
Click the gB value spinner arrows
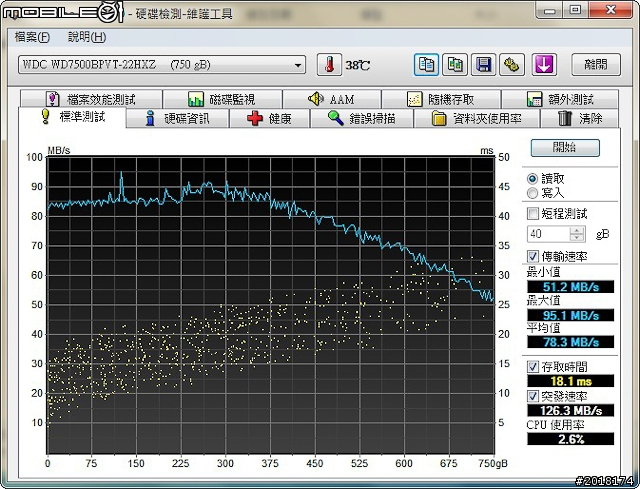(x=577, y=233)
